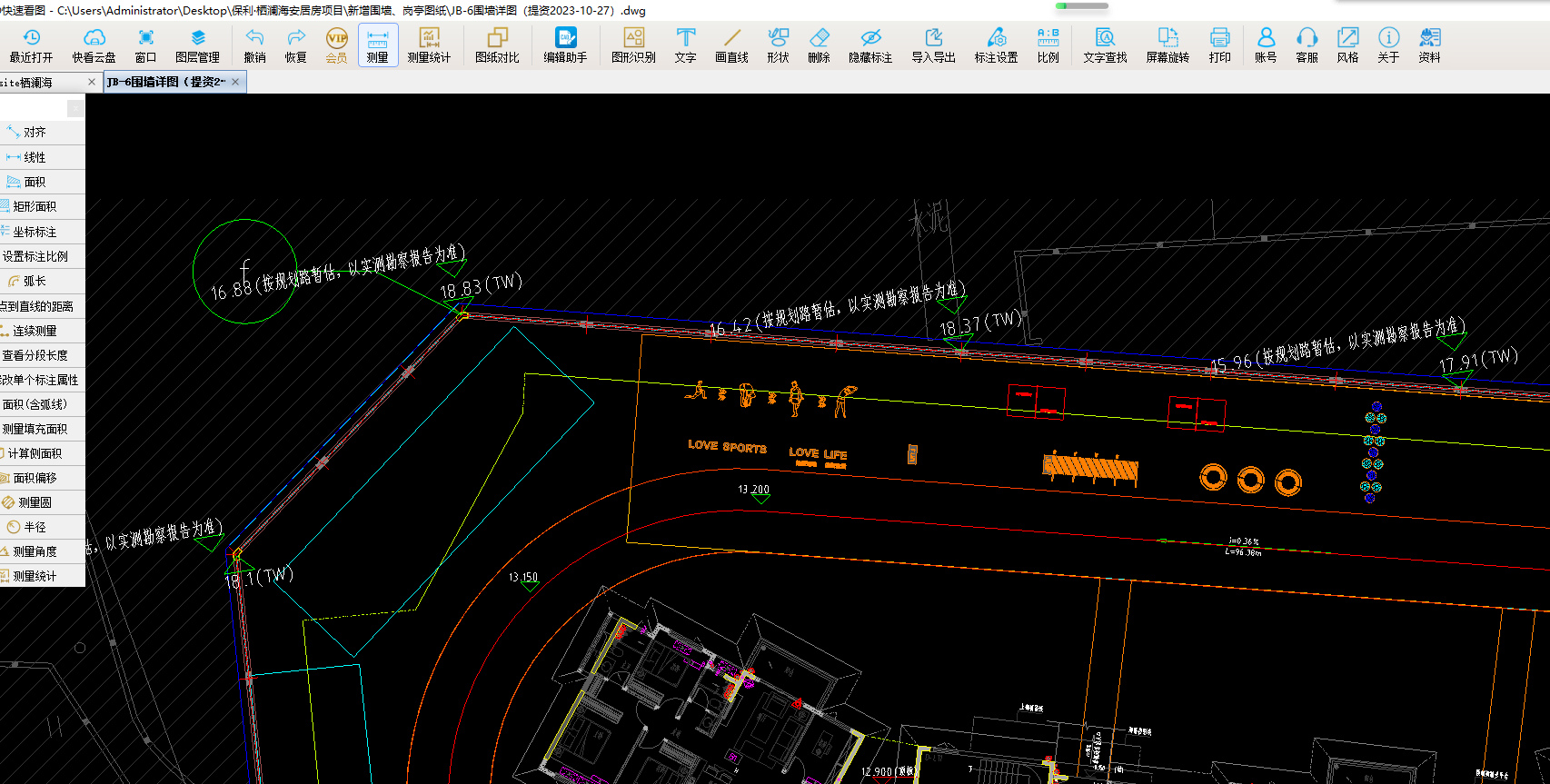Choose 面积(含弧线) area with arcs

[43, 404]
